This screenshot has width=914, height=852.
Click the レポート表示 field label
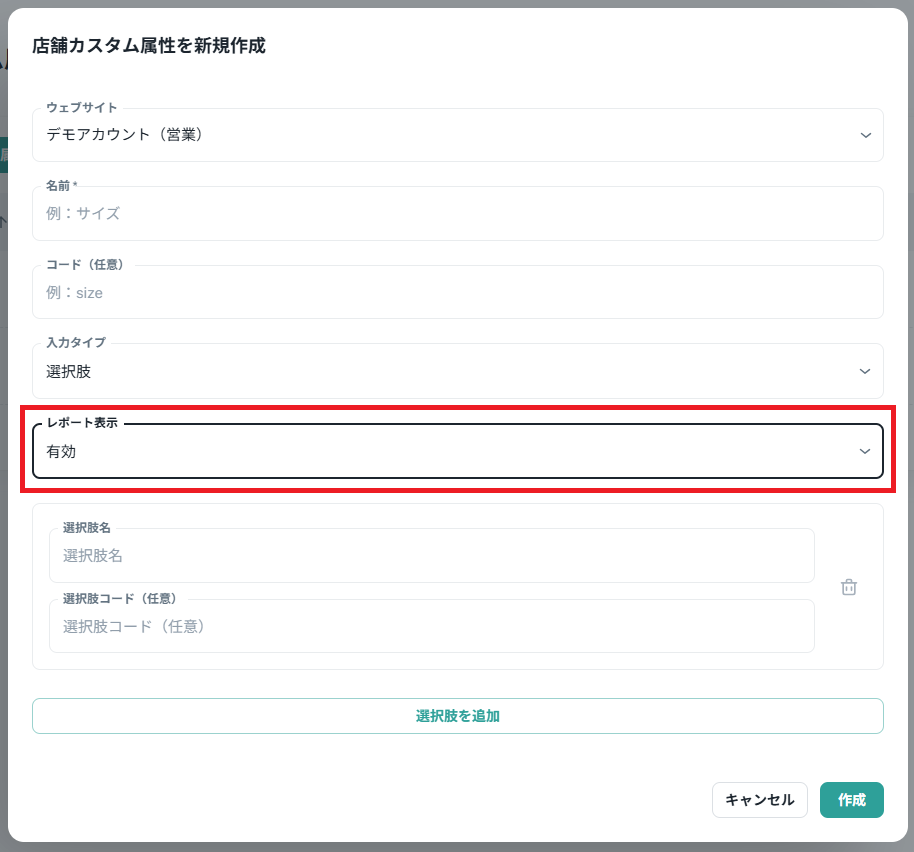(x=82, y=423)
